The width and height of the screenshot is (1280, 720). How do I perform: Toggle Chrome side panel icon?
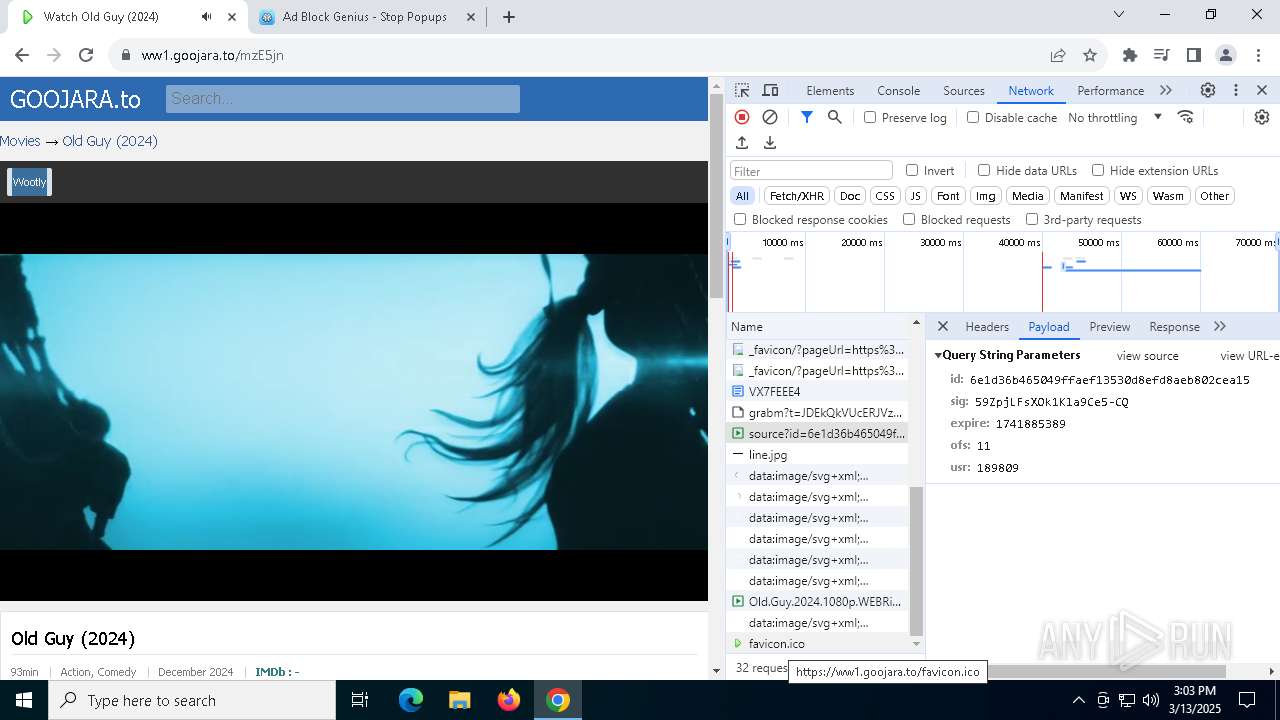coord(1193,55)
